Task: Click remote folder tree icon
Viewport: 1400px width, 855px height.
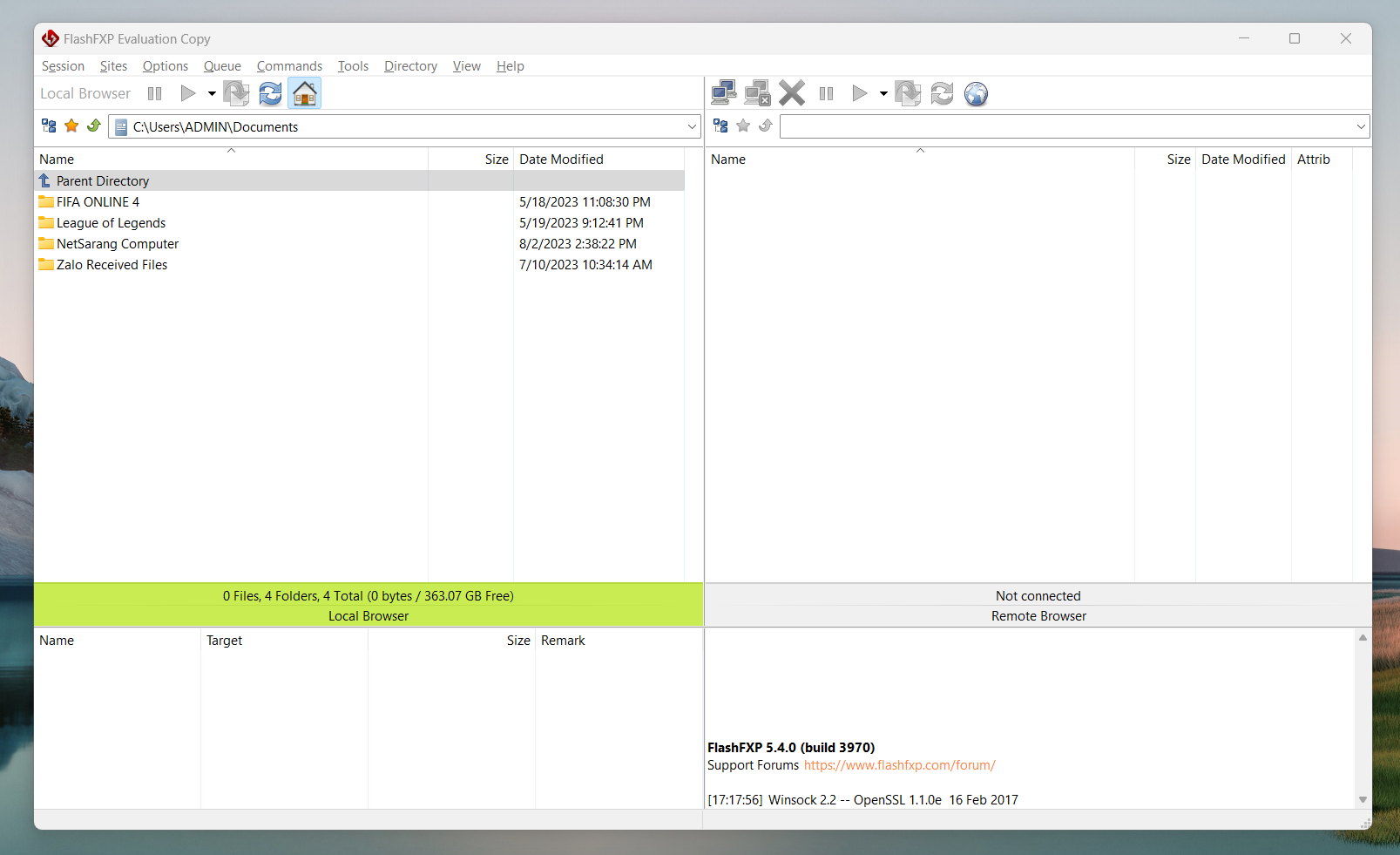Action: pos(720,126)
